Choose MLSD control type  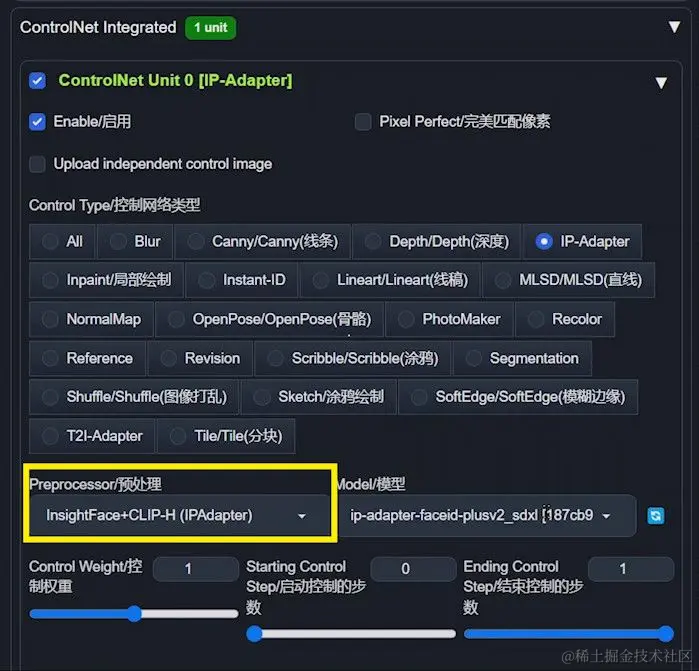pos(569,280)
